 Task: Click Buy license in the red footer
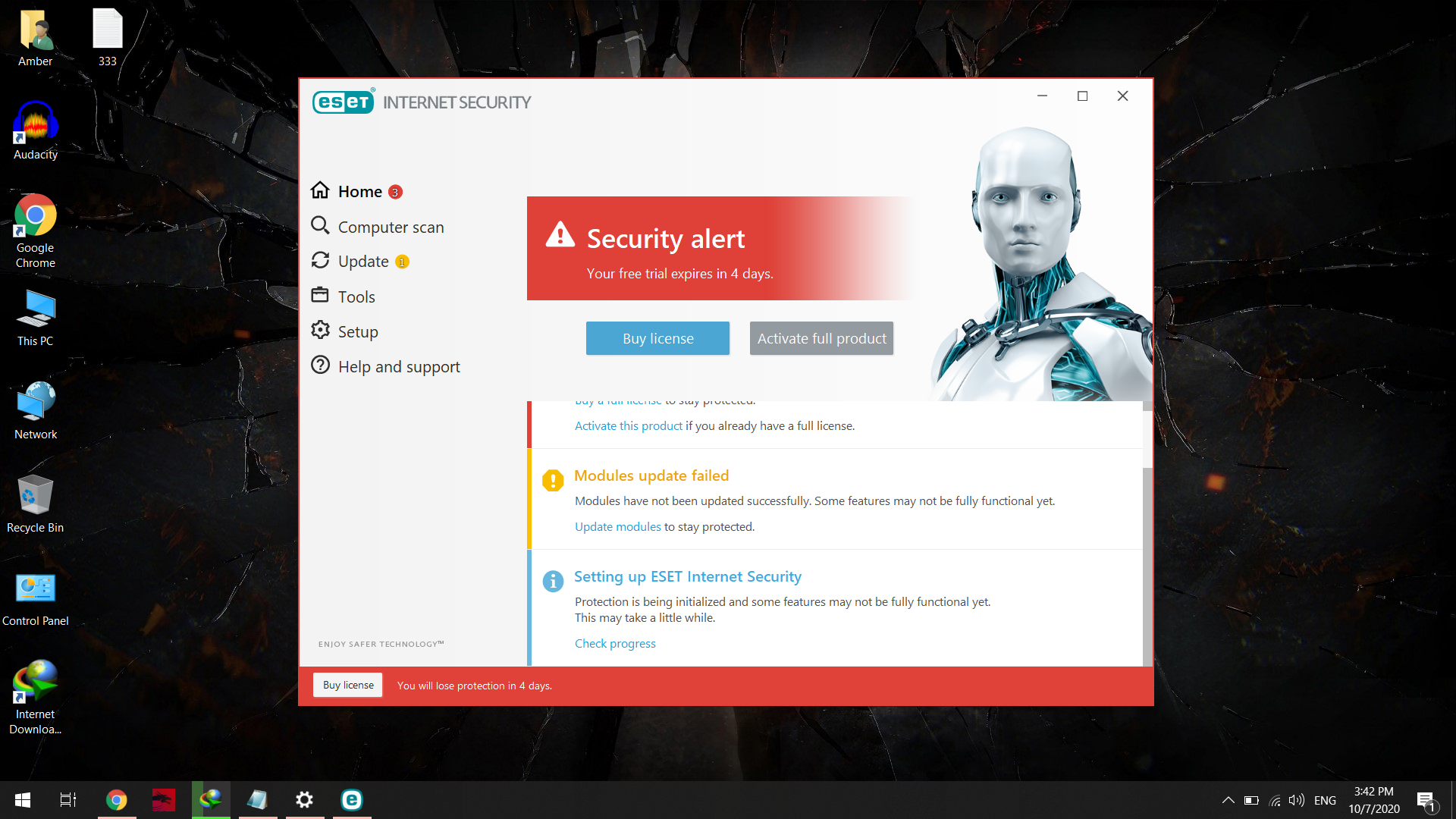348,685
